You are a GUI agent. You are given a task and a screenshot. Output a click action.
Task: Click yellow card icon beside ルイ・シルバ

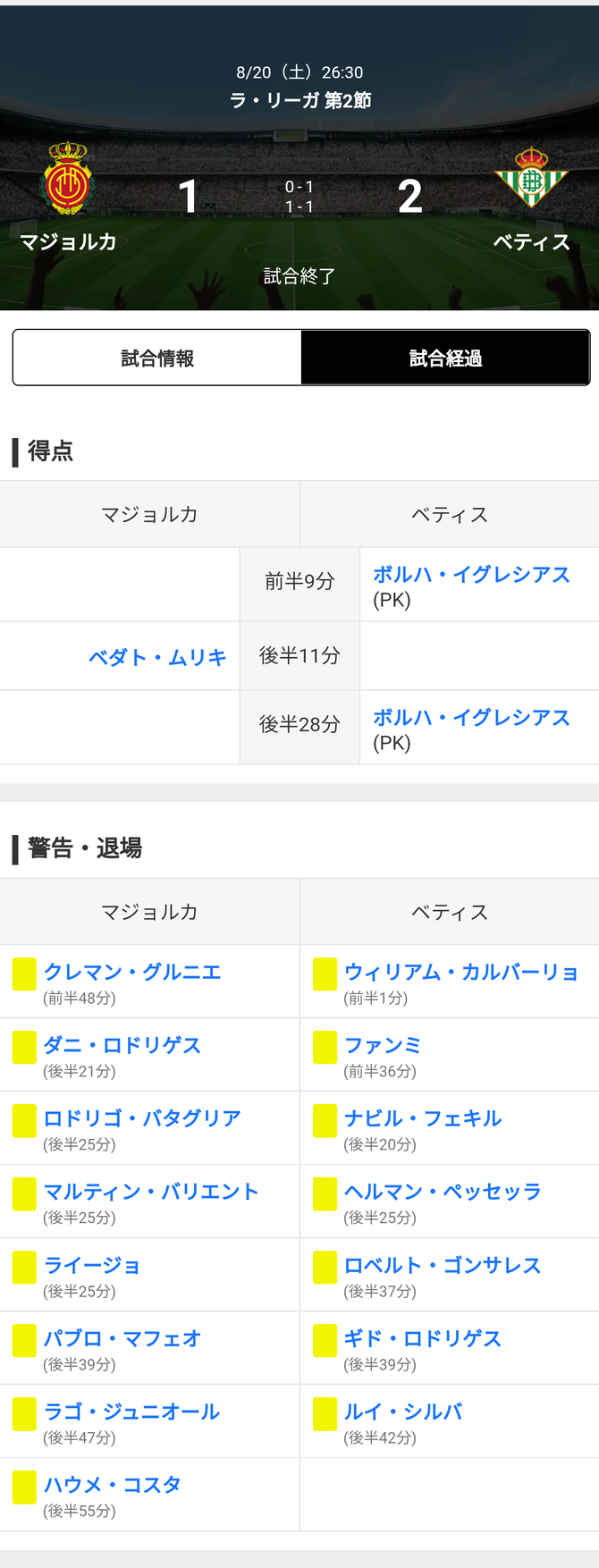point(325,1413)
